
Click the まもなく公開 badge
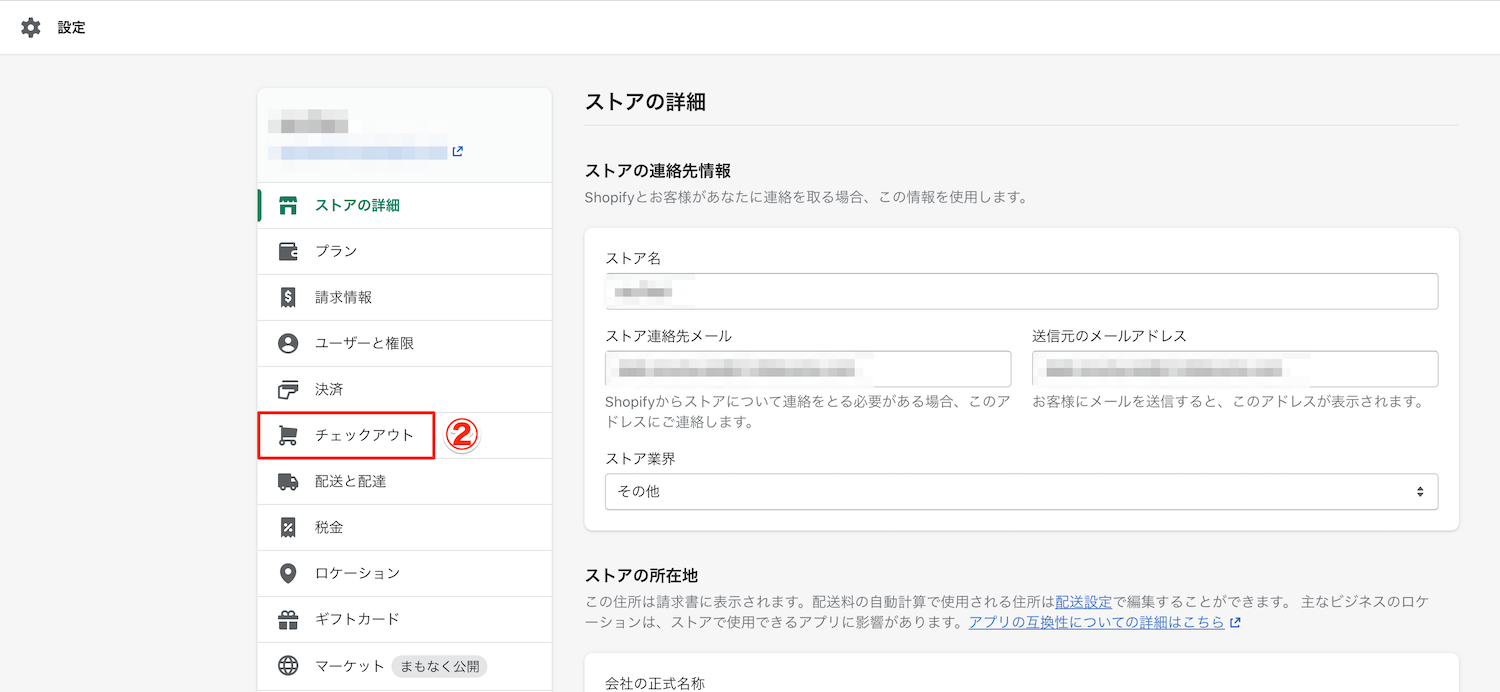pyautogui.click(x=439, y=666)
